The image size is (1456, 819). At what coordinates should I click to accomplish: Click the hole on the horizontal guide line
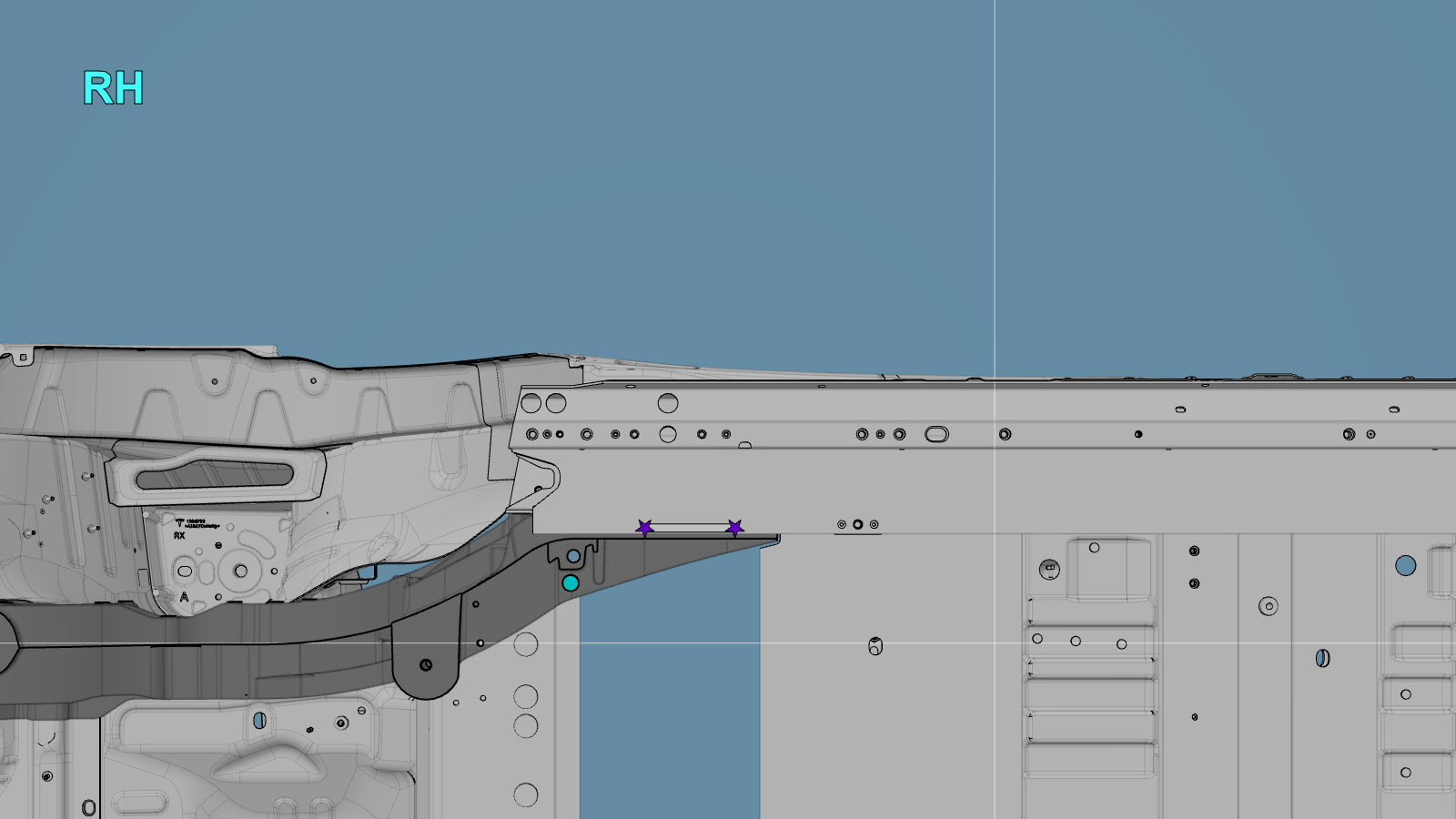[875, 647]
